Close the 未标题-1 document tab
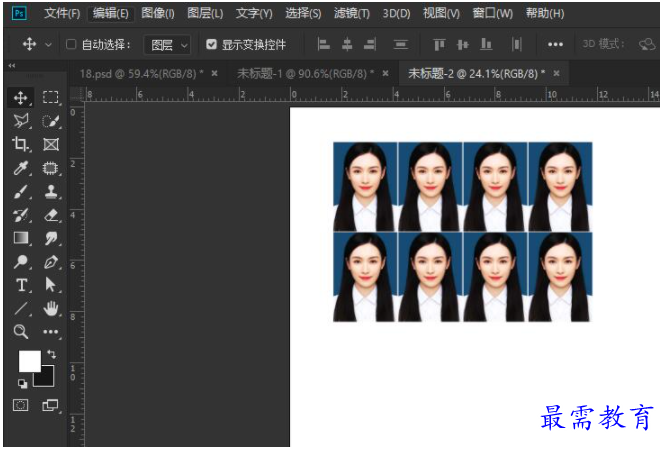662x449 pixels. (x=385, y=73)
